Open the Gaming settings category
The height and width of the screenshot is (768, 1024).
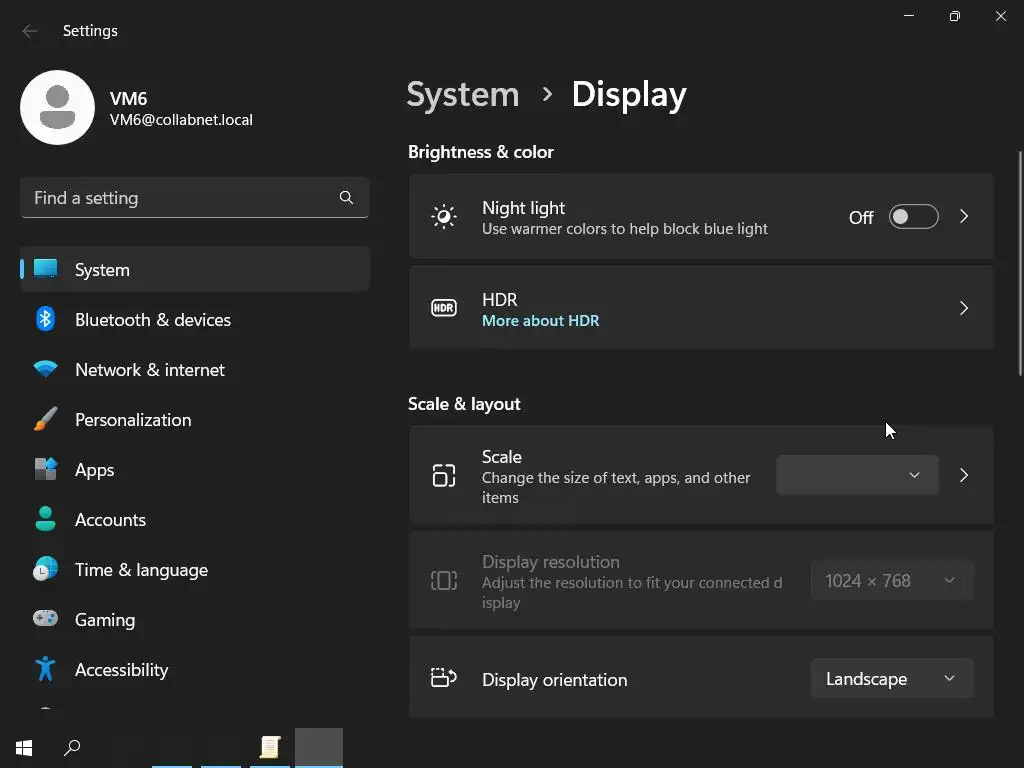(105, 620)
